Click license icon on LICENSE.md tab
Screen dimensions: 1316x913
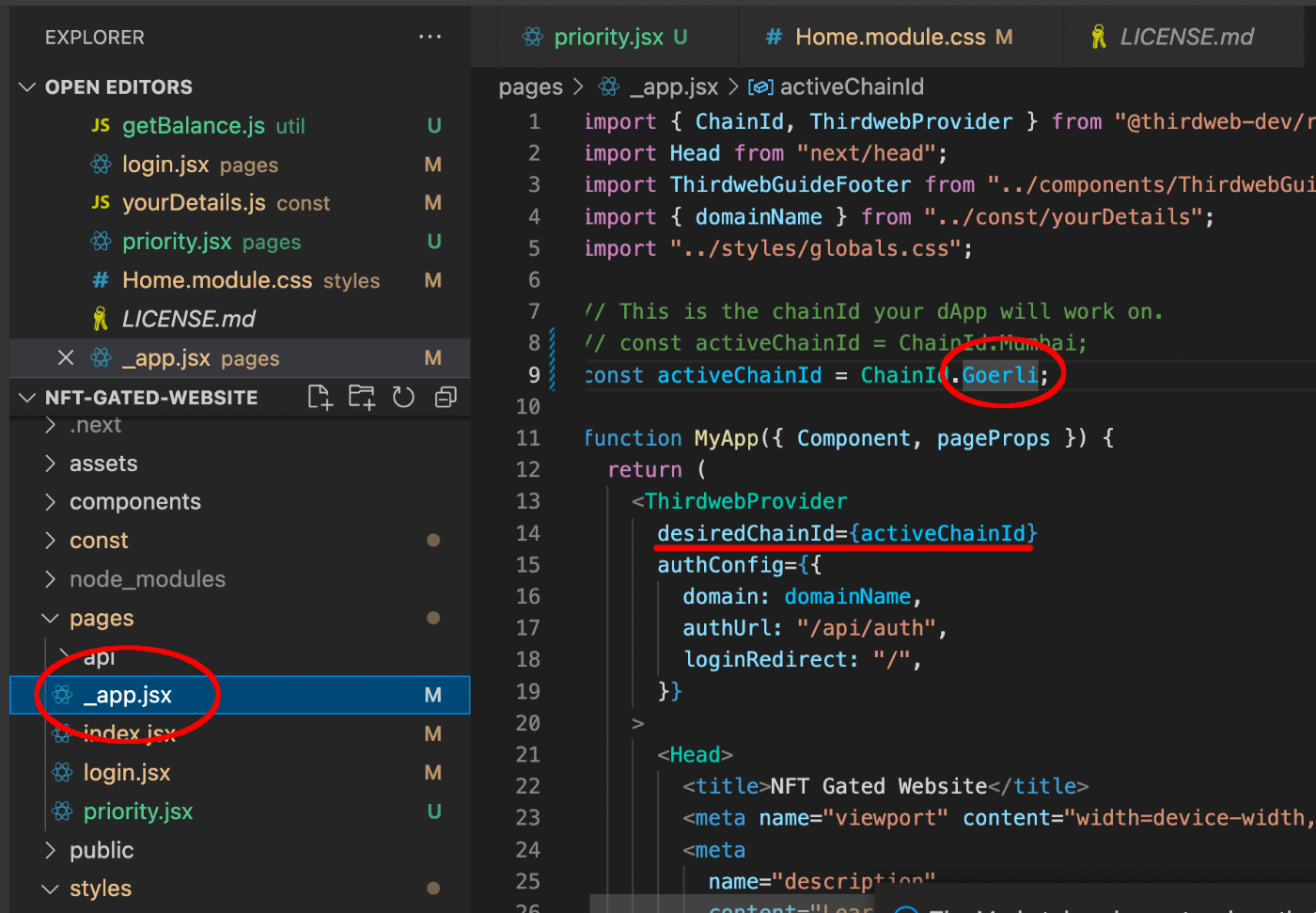[1098, 37]
